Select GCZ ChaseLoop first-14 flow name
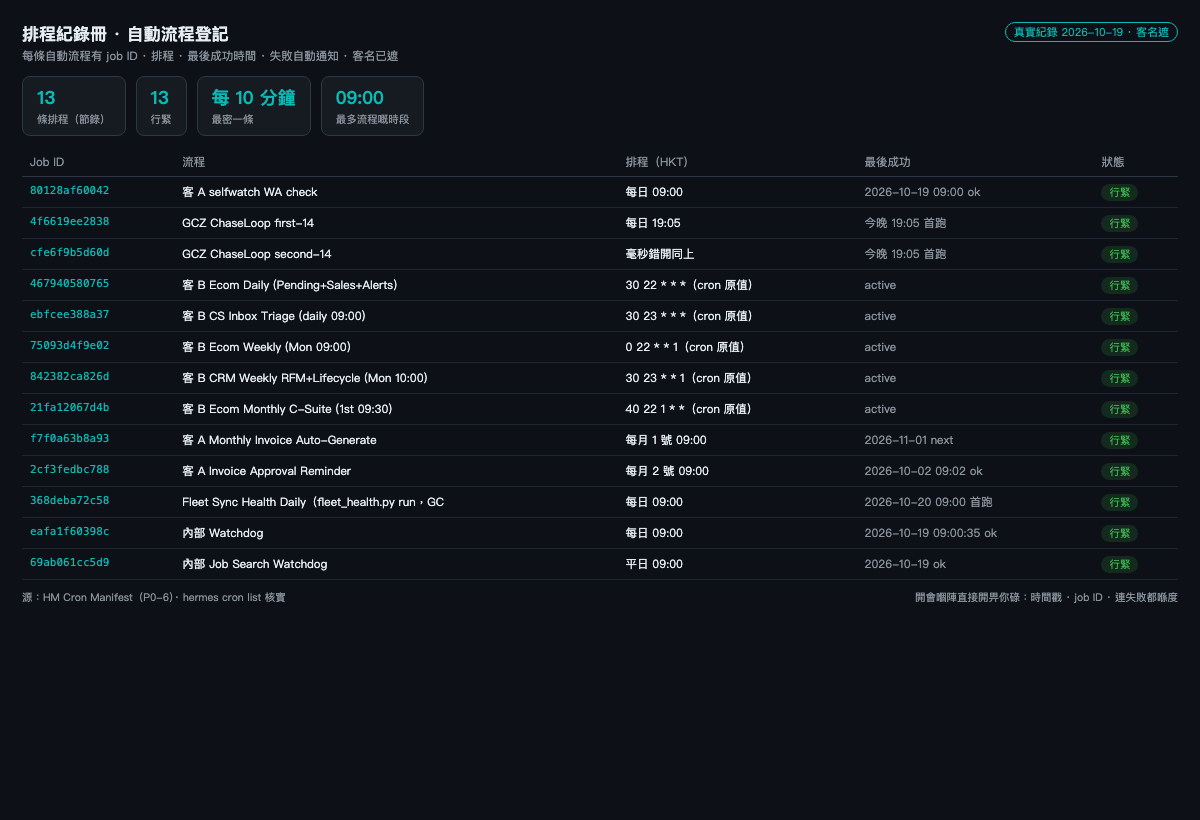The height and width of the screenshot is (820, 1200). pyautogui.click(x=248, y=223)
